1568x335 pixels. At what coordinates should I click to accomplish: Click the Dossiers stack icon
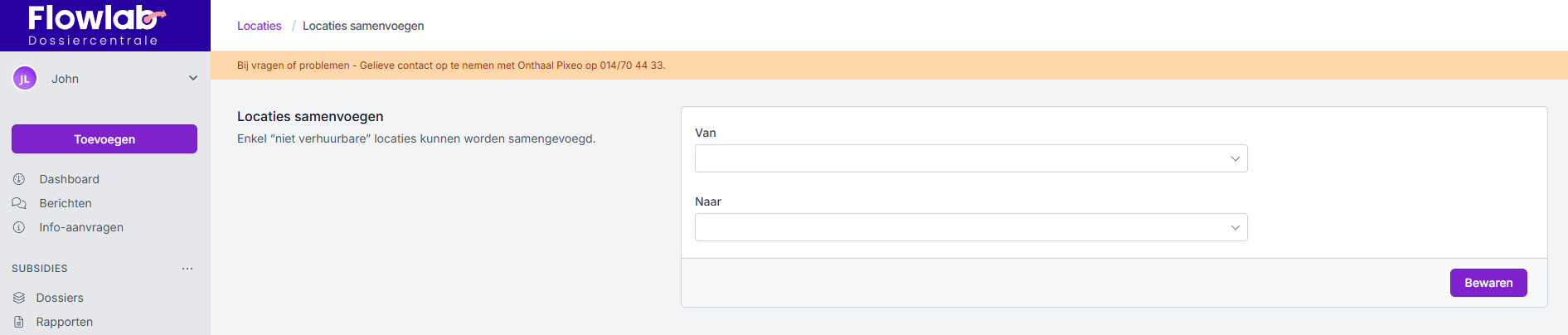click(19, 298)
